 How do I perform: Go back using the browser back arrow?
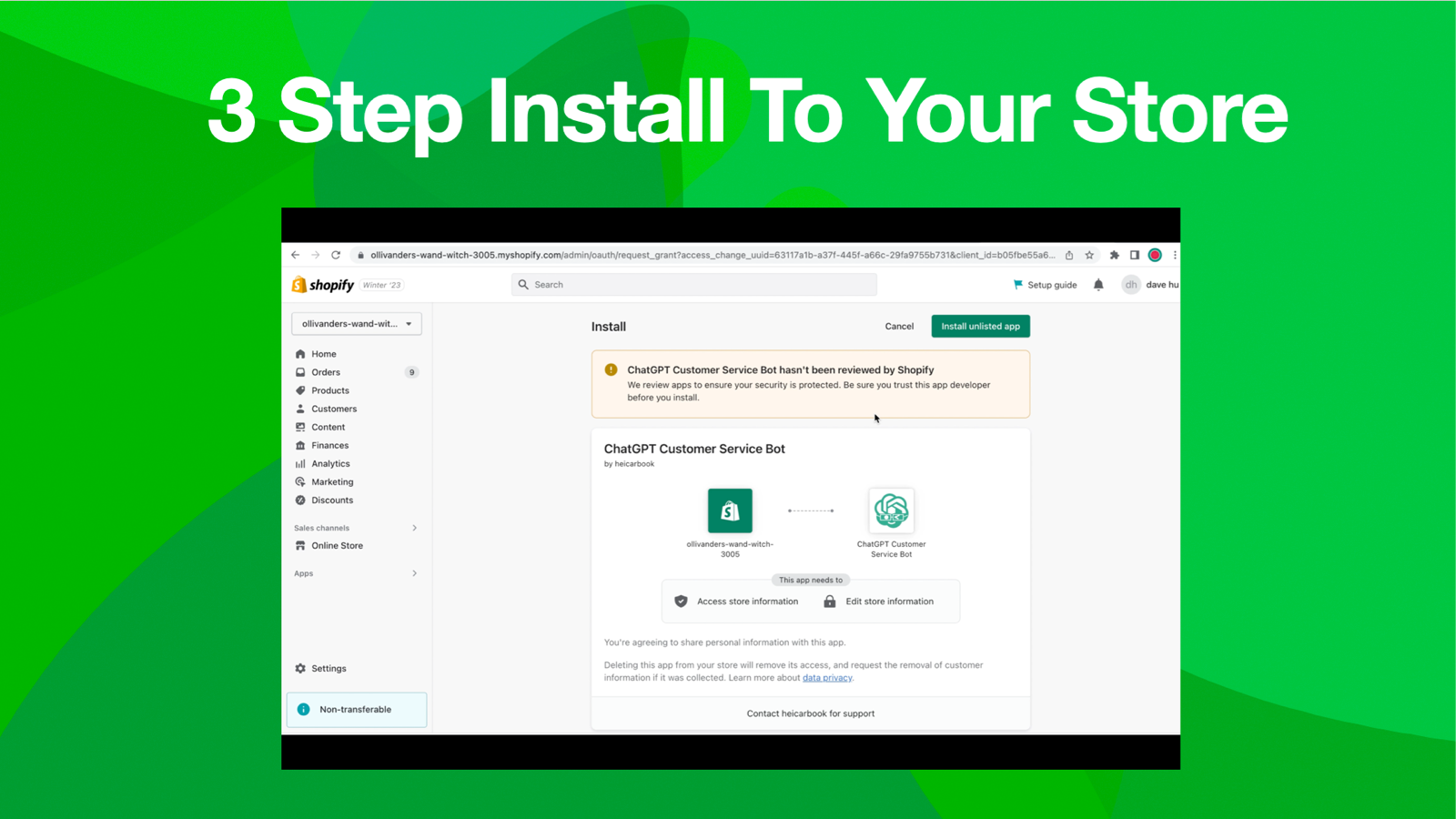pyautogui.click(x=295, y=255)
